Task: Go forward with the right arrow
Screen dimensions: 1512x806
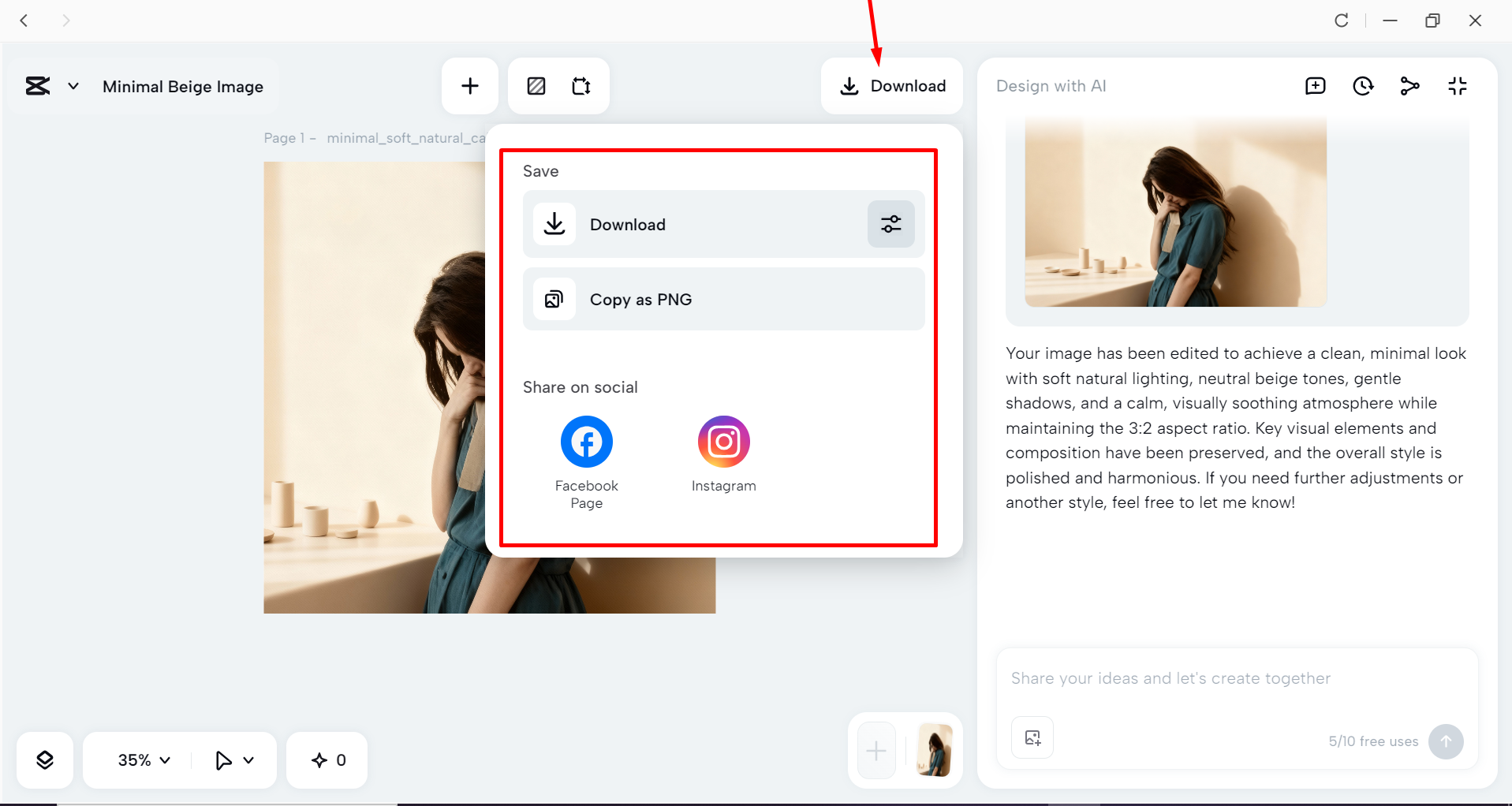Action: pyautogui.click(x=66, y=21)
